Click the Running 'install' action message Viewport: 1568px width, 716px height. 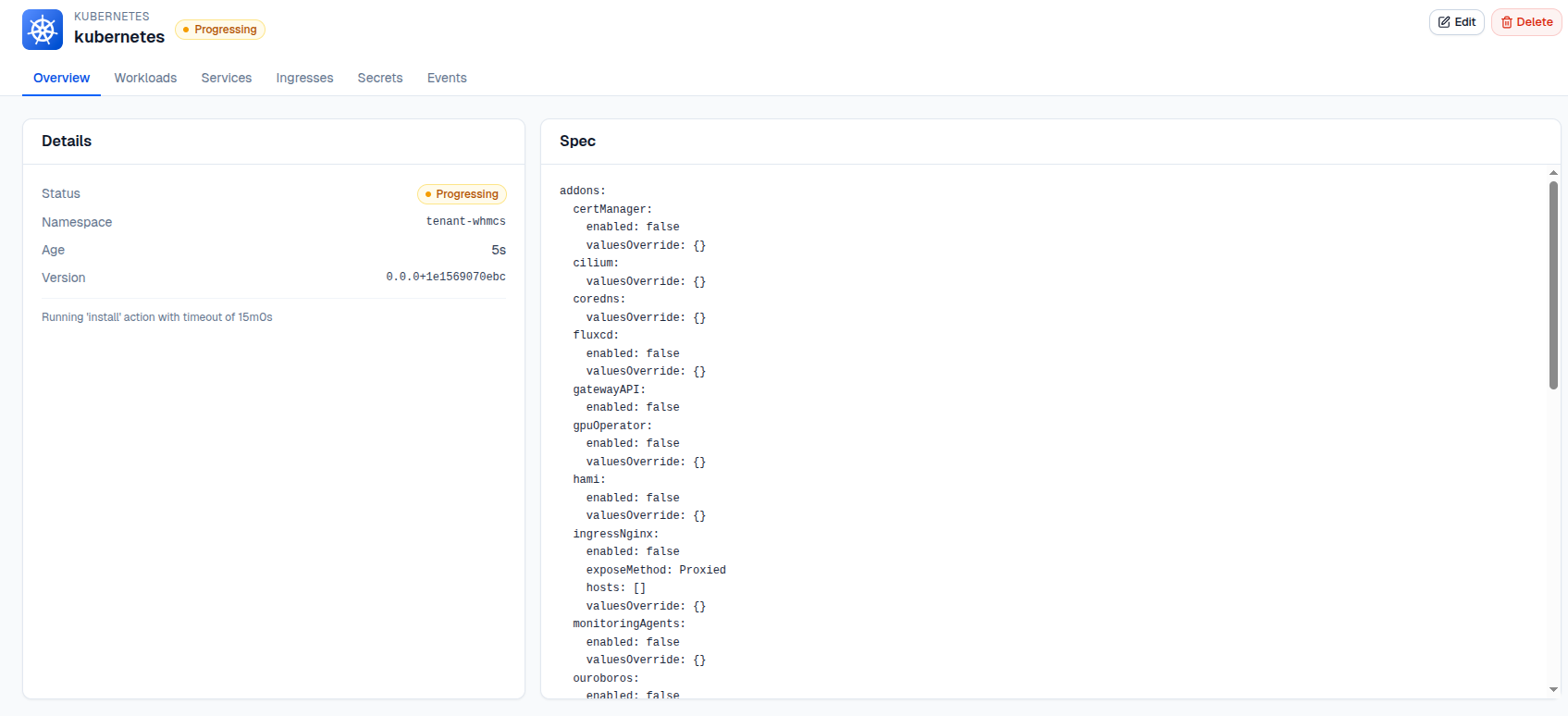(x=157, y=317)
